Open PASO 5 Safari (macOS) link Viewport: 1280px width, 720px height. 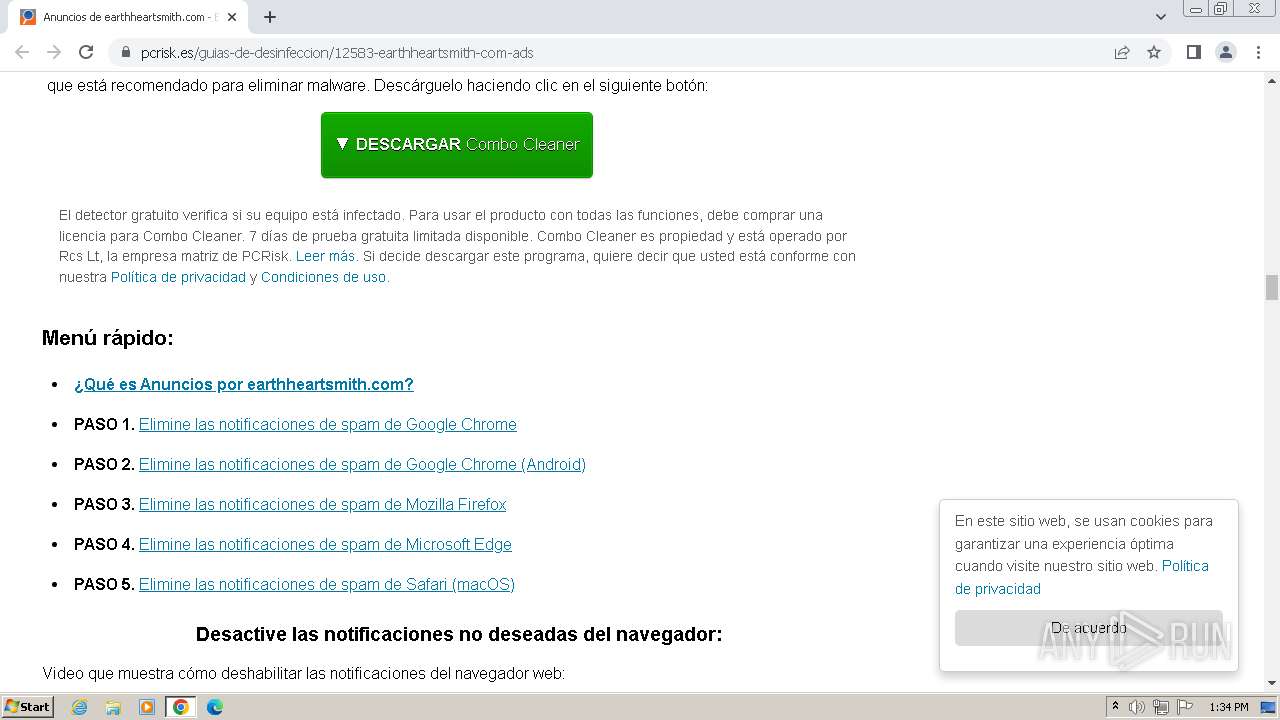coord(327,584)
